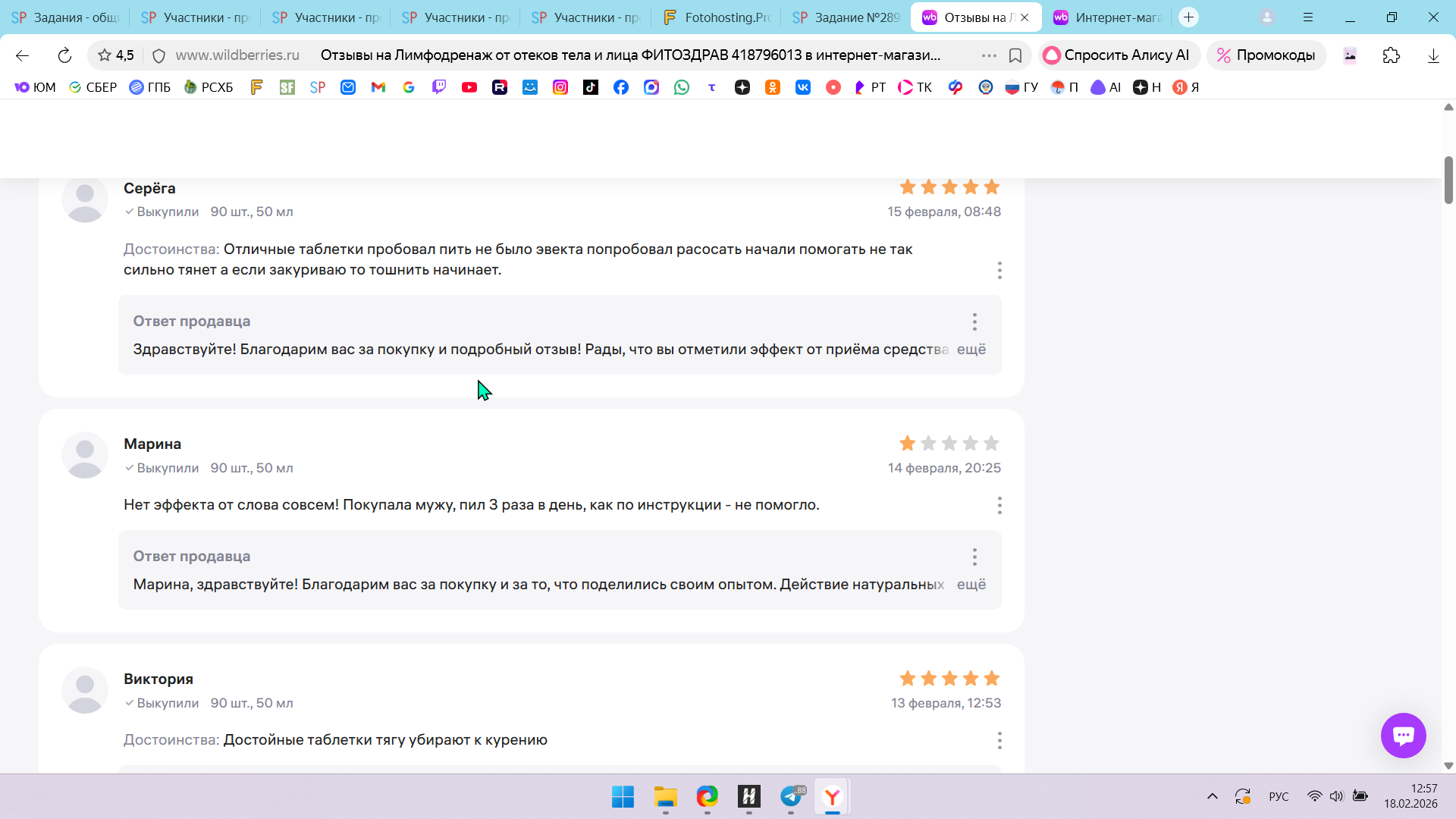The height and width of the screenshot is (819, 1456).
Task: Open the TikTok bookmark icon
Action: tap(591, 87)
